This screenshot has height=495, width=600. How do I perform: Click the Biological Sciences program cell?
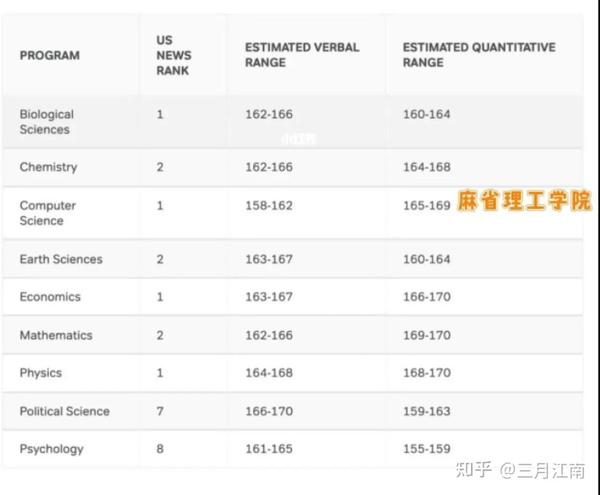click(x=46, y=122)
